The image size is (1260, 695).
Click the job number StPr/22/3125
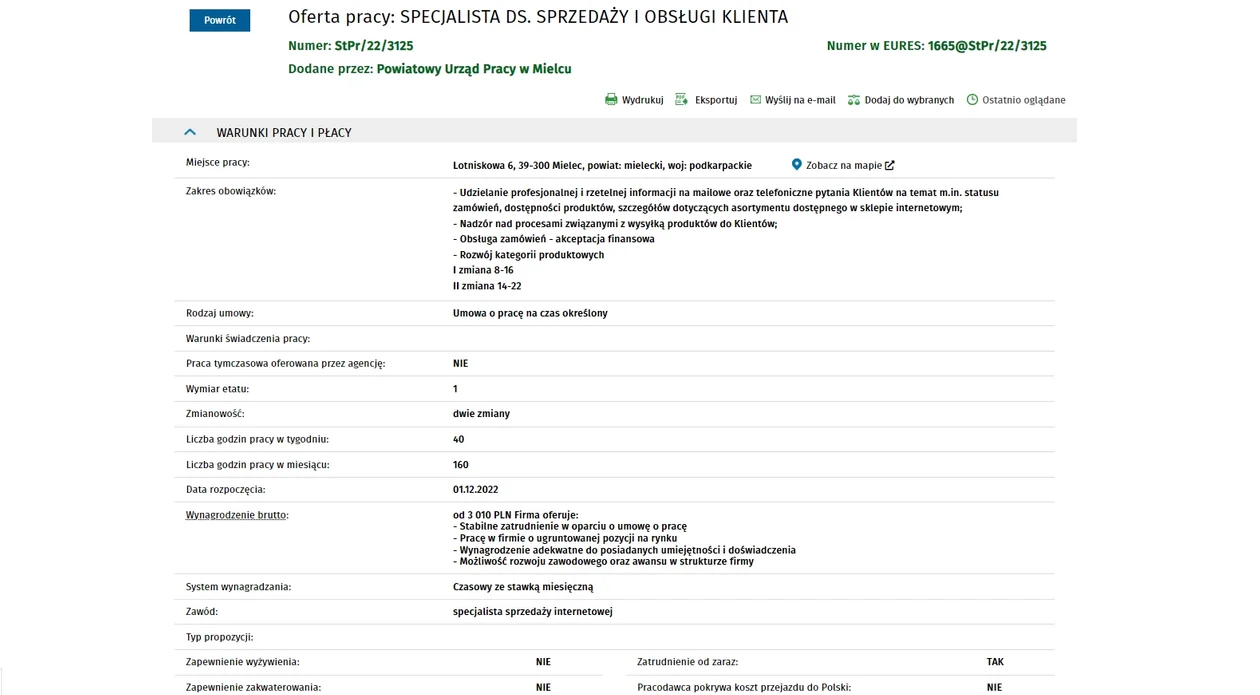tap(374, 46)
